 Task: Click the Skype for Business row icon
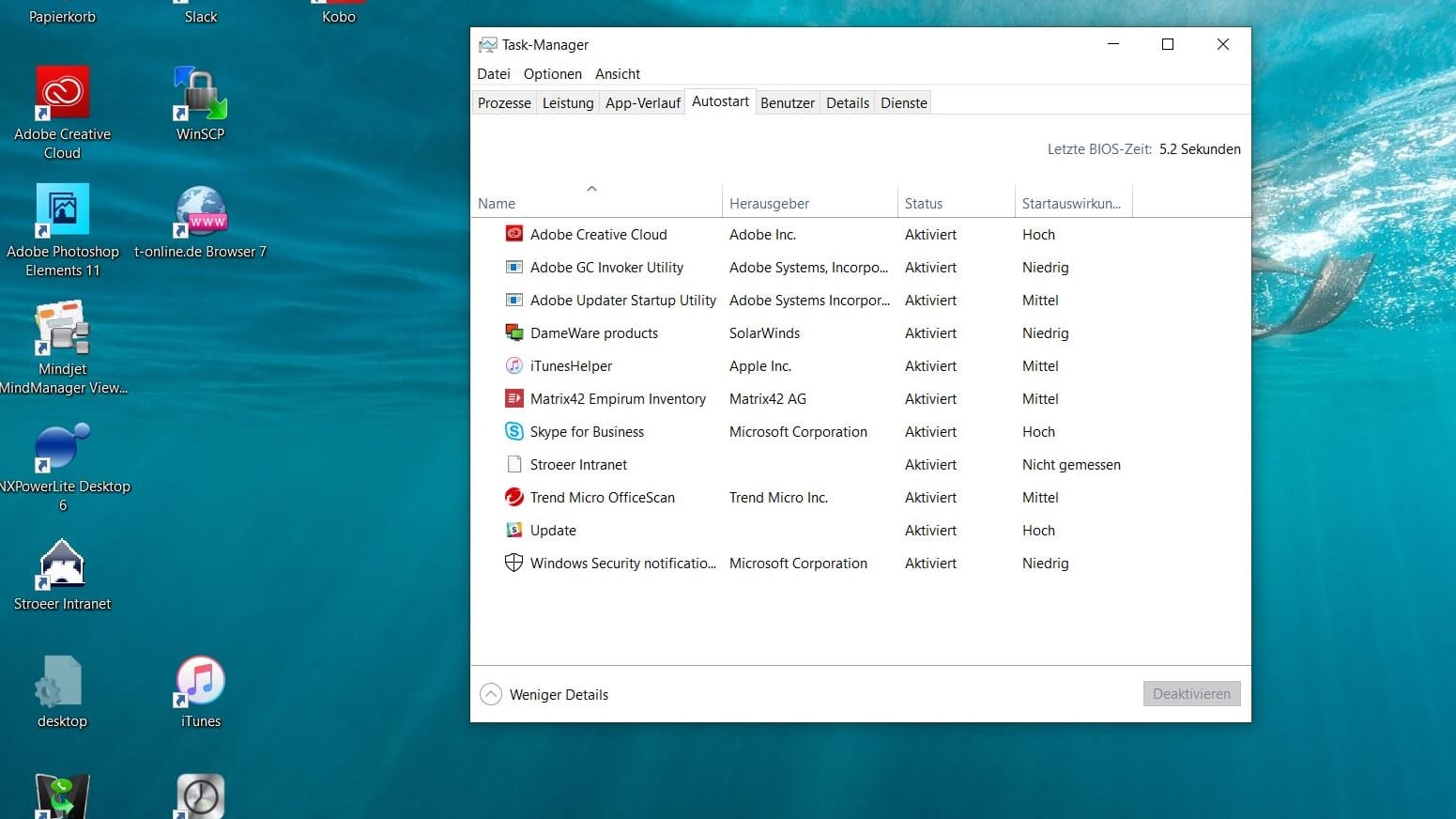point(513,431)
